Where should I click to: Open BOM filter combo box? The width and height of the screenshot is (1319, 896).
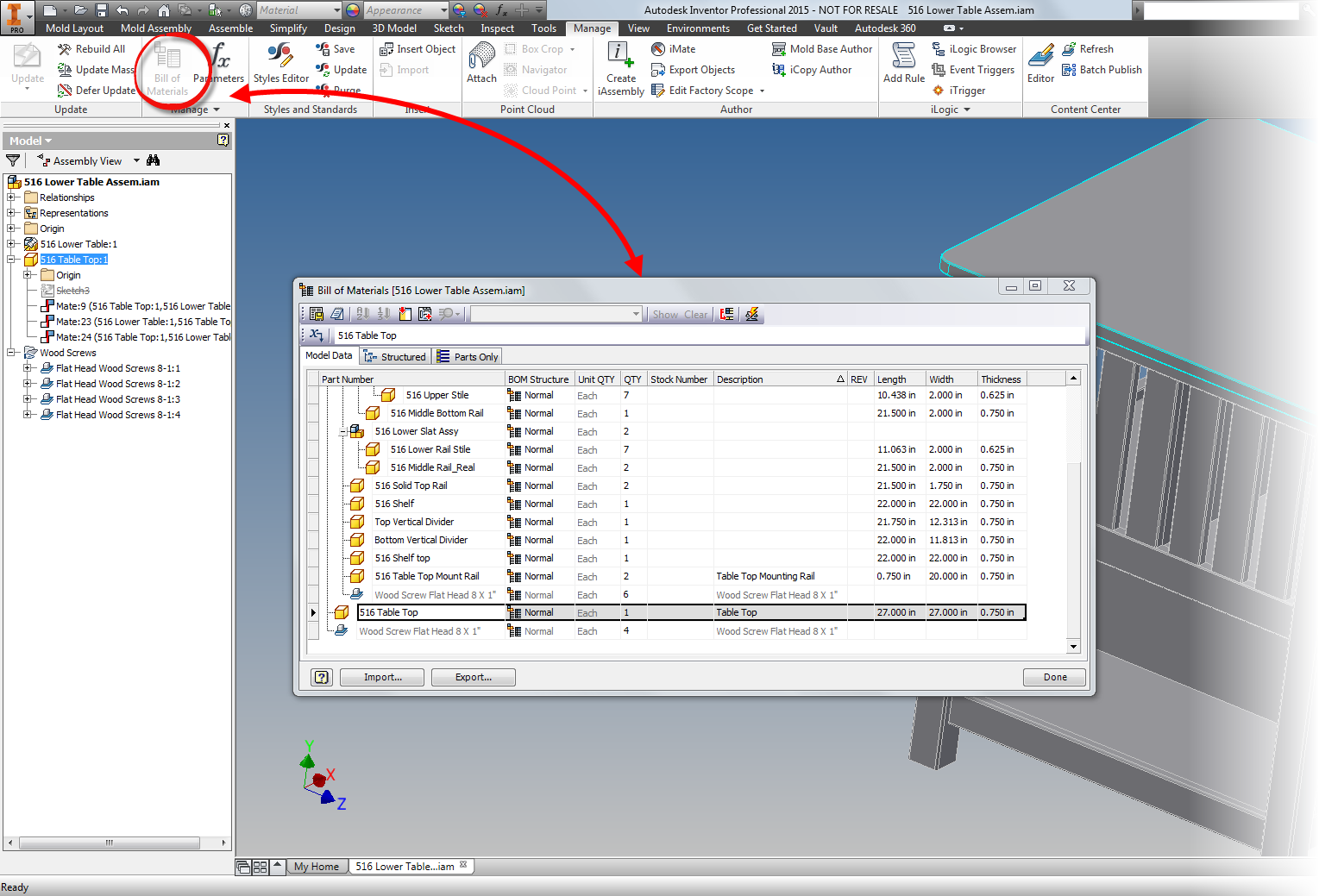coord(556,315)
